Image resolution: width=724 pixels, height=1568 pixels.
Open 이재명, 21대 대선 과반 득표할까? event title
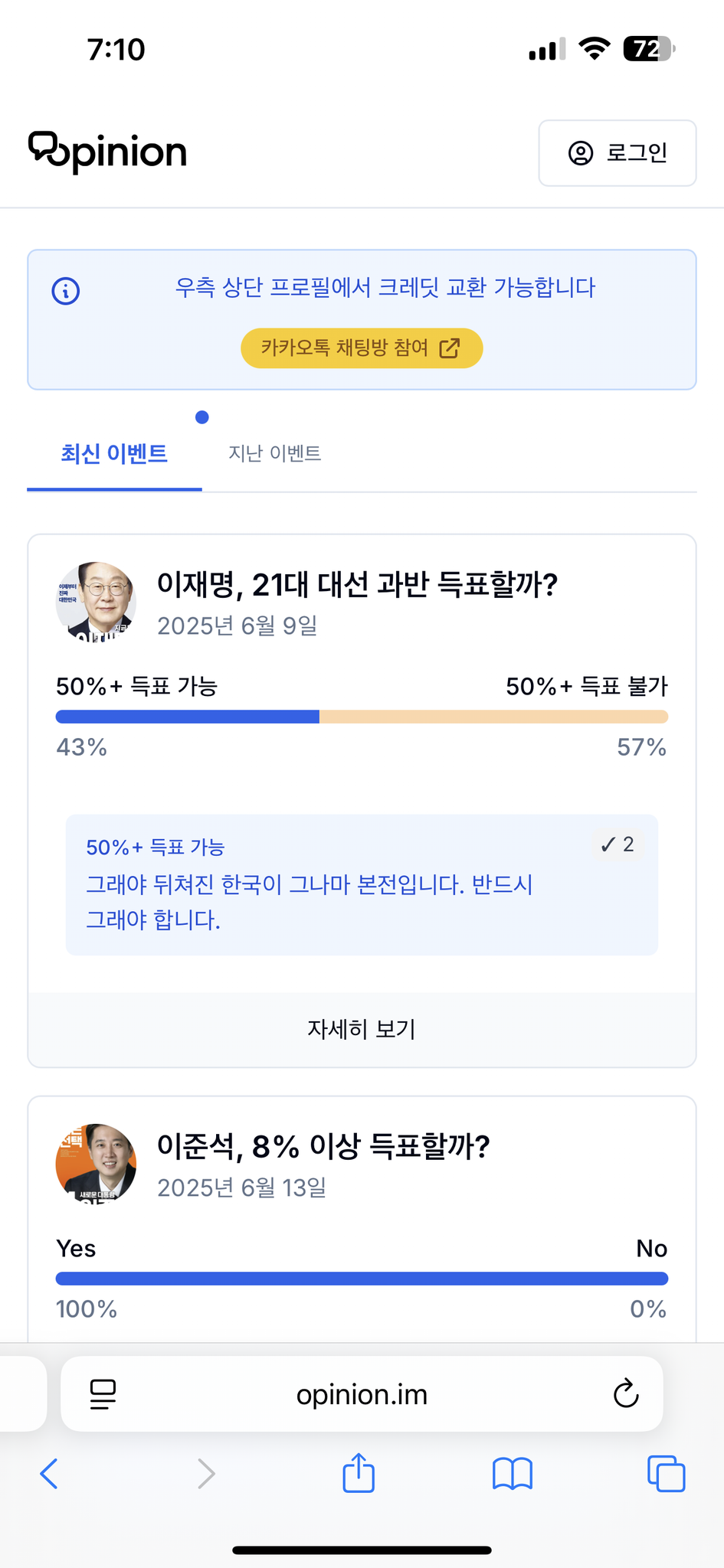(x=357, y=585)
